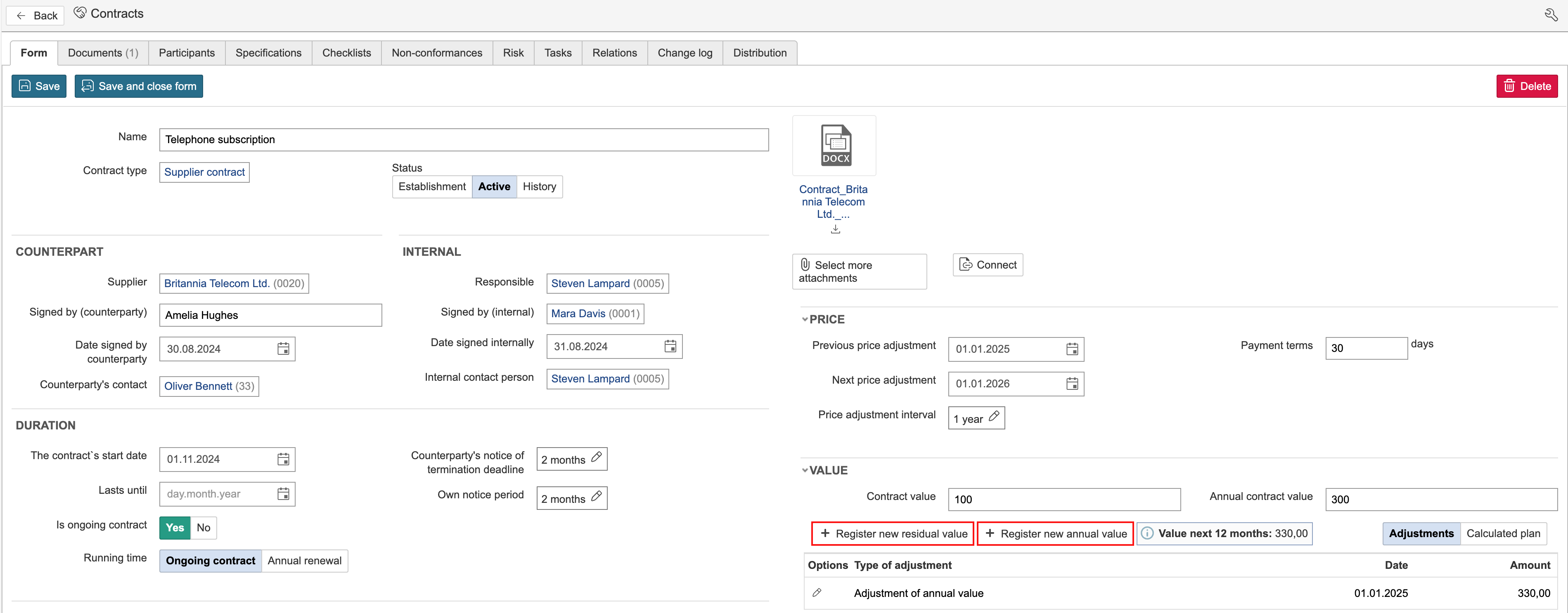Click Register new residual value
This screenshot has height=613, width=1568.
(x=893, y=533)
